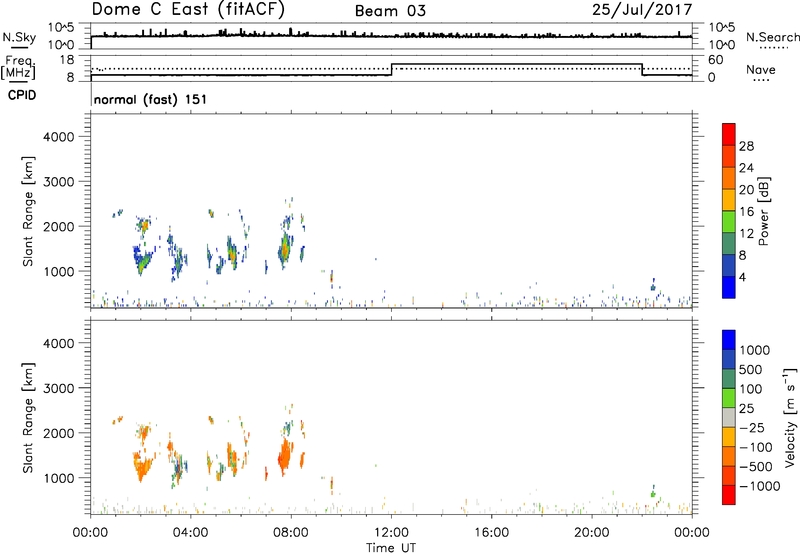The image size is (800, 554).
Task: Click the Velocity colorbar segment between -1000 and -500
Action: [729, 476]
